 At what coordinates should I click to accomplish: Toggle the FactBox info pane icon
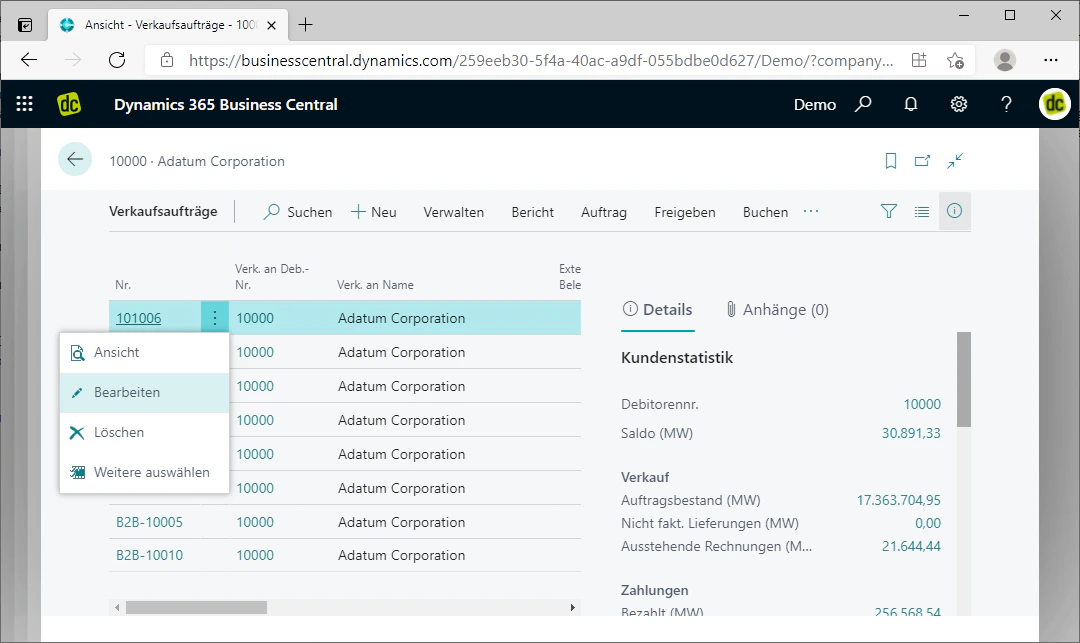955,211
